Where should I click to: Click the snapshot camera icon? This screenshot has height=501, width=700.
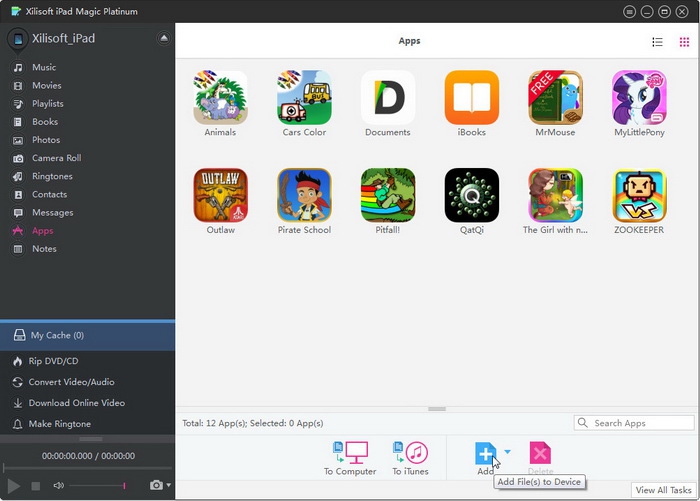tap(156, 485)
